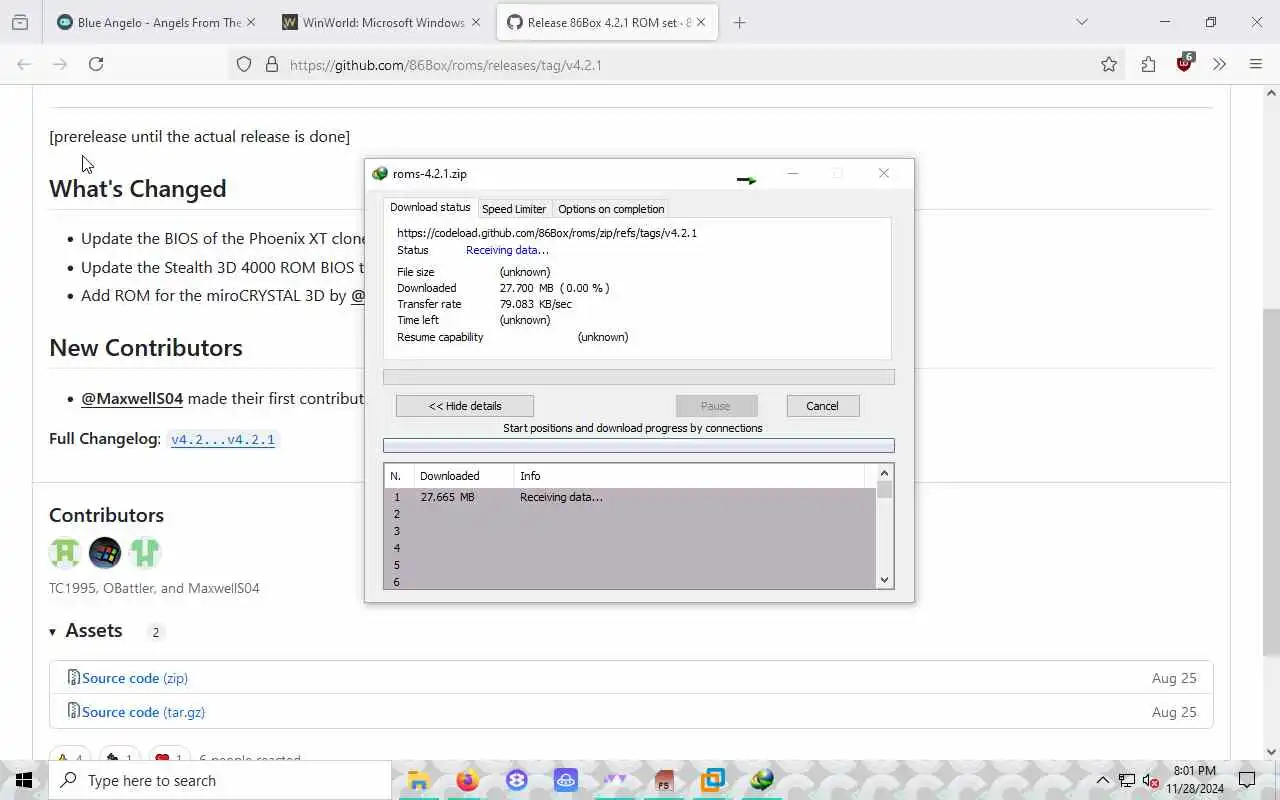Switch to Download status tab
Image resolution: width=1280 pixels, height=800 pixels.
tap(430, 207)
